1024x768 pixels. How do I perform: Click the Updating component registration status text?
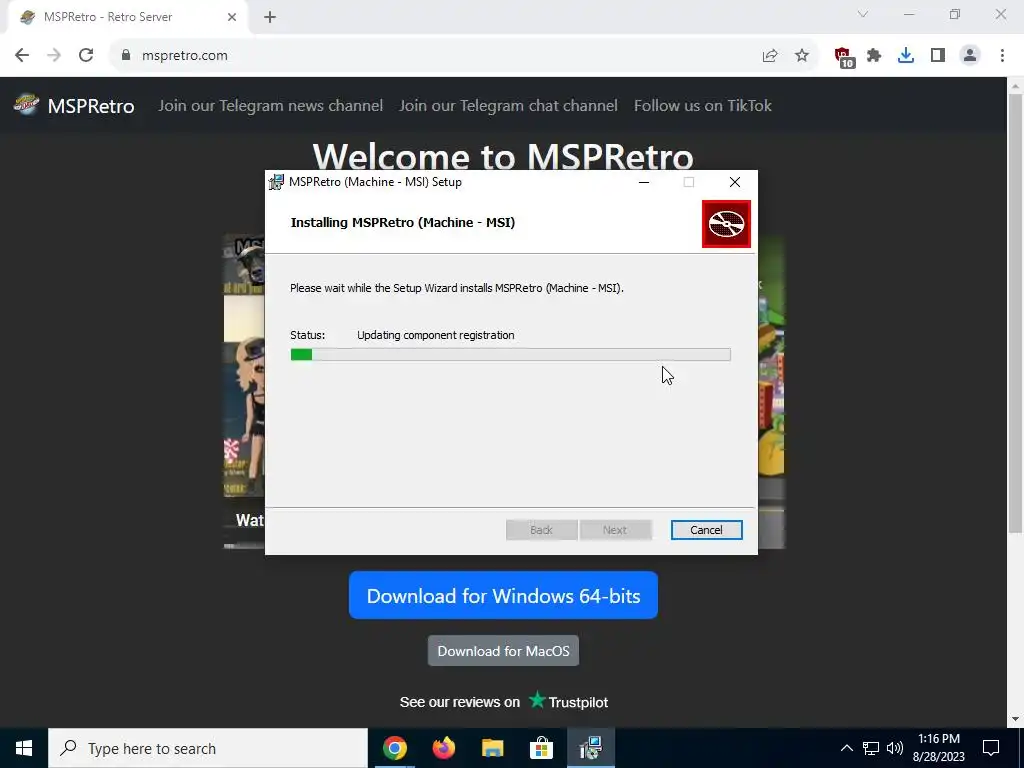436,335
